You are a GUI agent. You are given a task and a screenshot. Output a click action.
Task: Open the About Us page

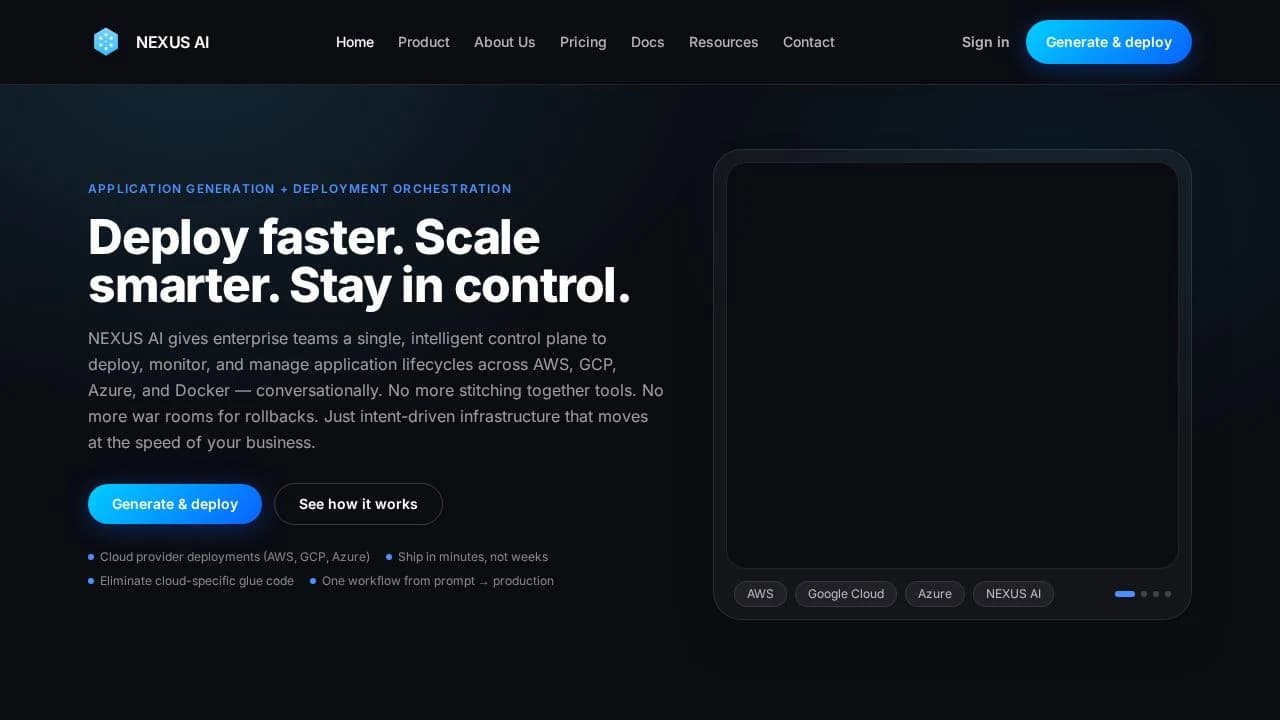504,42
